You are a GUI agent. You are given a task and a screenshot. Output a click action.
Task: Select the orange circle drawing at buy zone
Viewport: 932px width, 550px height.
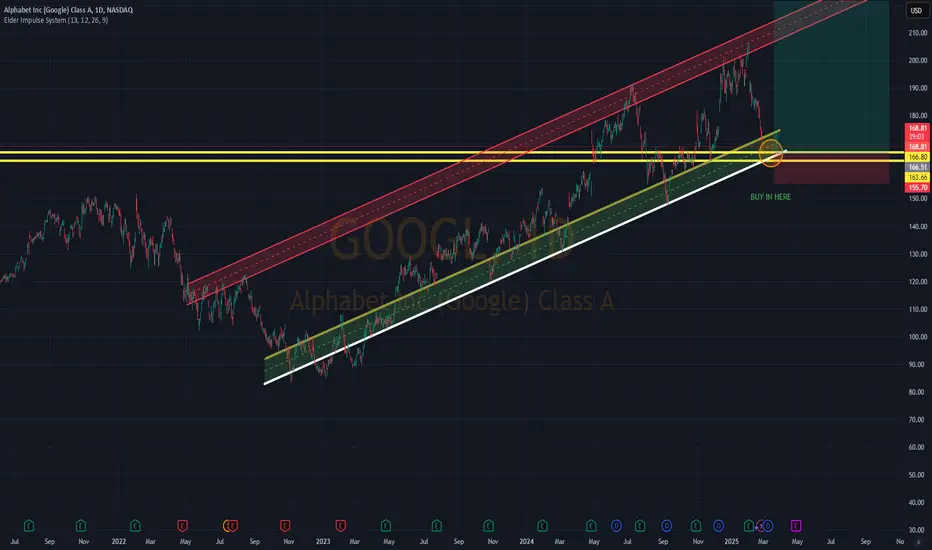[x=771, y=153]
